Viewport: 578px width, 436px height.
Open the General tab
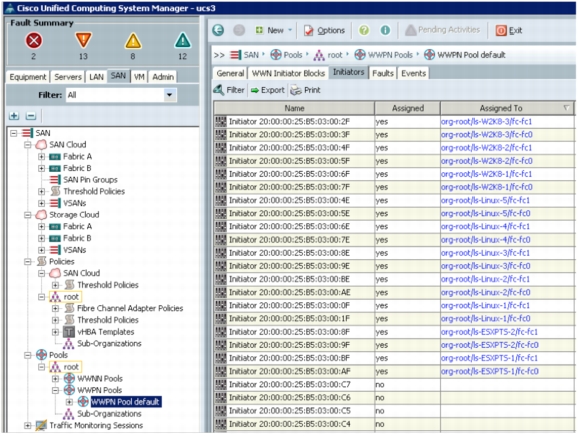[230, 73]
